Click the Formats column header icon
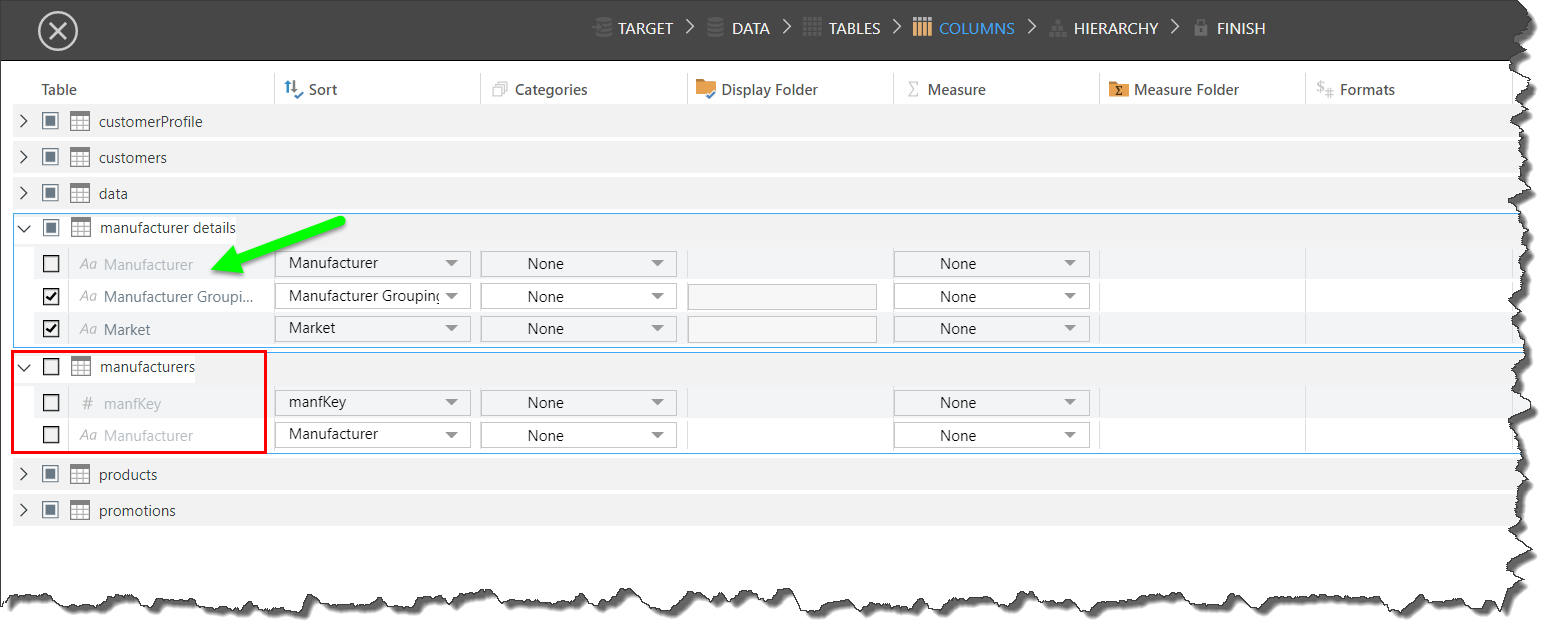 [x=1325, y=89]
